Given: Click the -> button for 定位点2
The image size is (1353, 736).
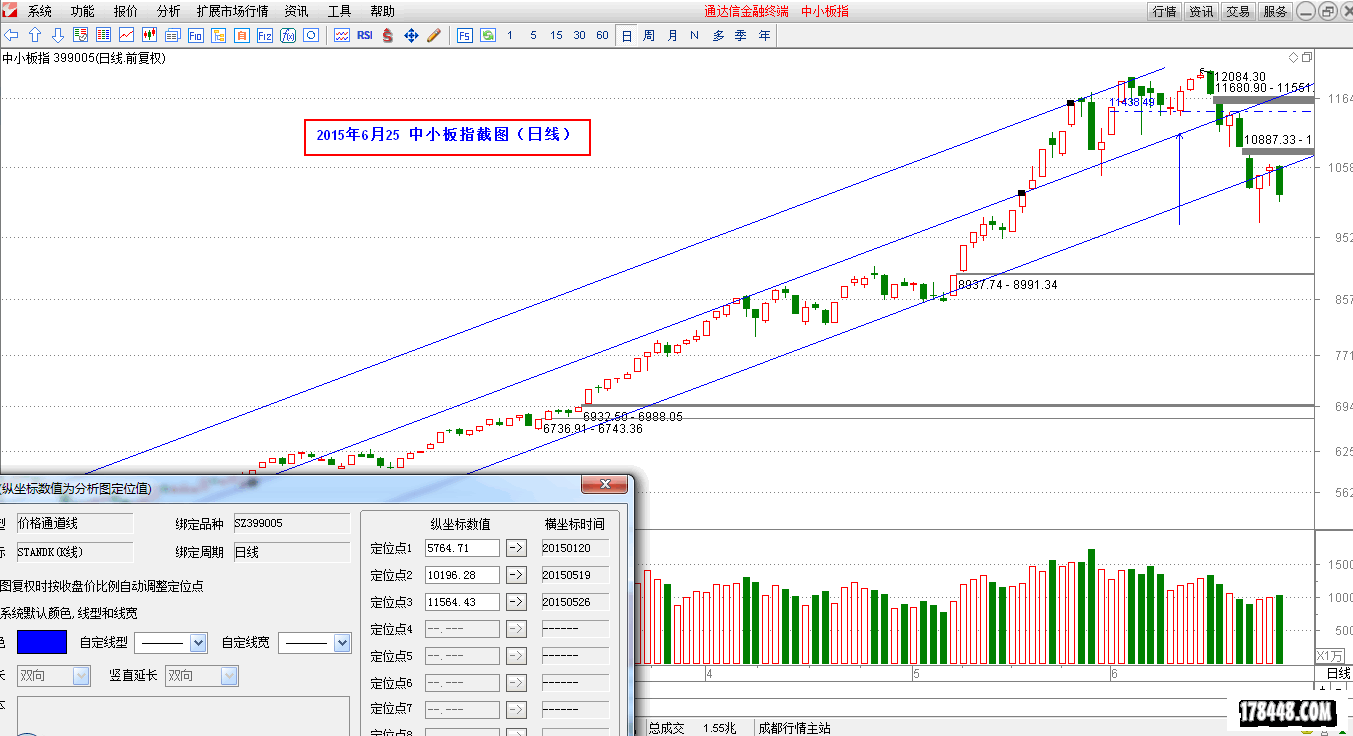Looking at the screenshot, I should [x=516, y=575].
